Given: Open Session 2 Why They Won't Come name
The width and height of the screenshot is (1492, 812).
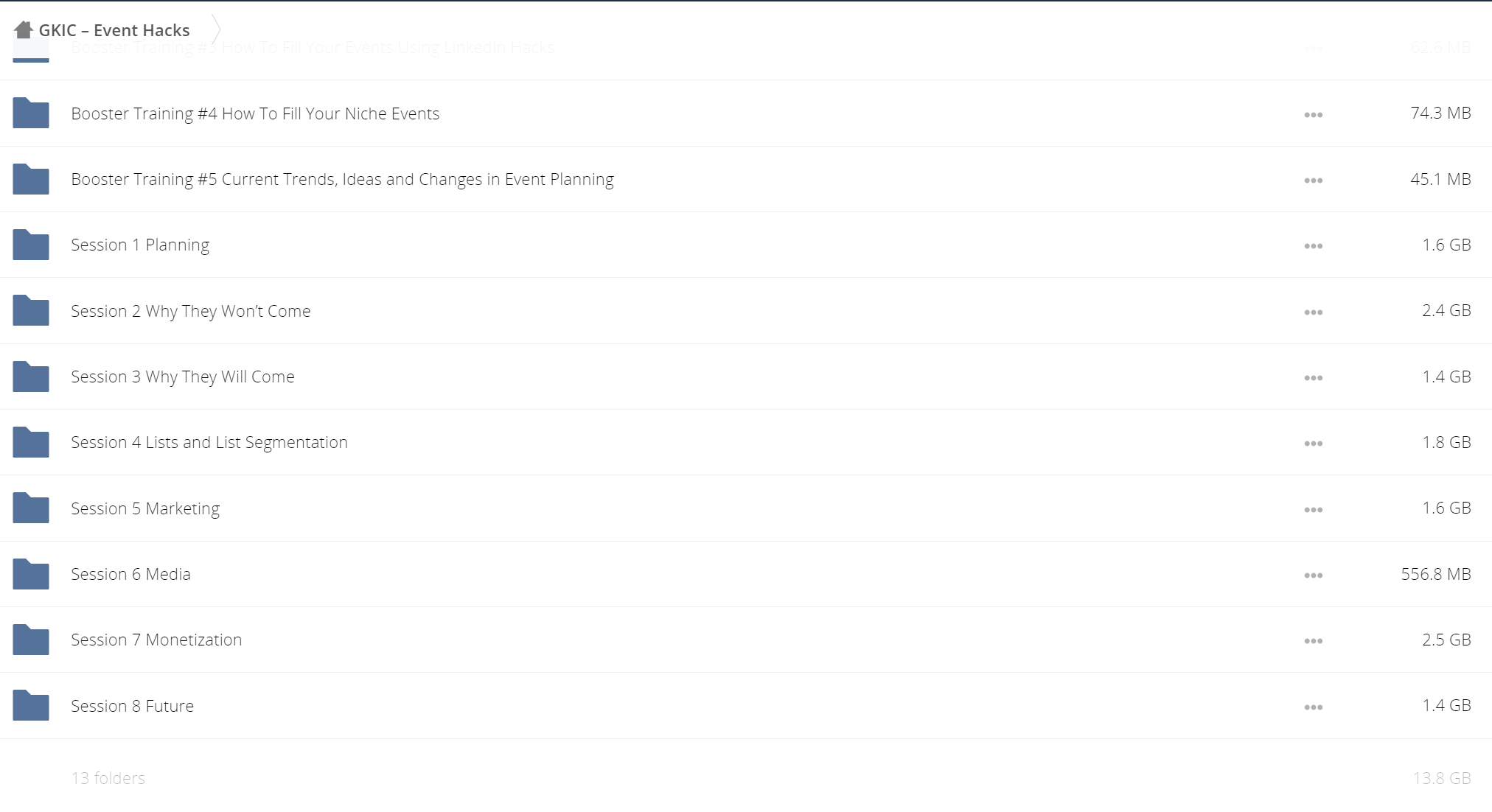Looking at the screenshot, I should pos(191,311).
